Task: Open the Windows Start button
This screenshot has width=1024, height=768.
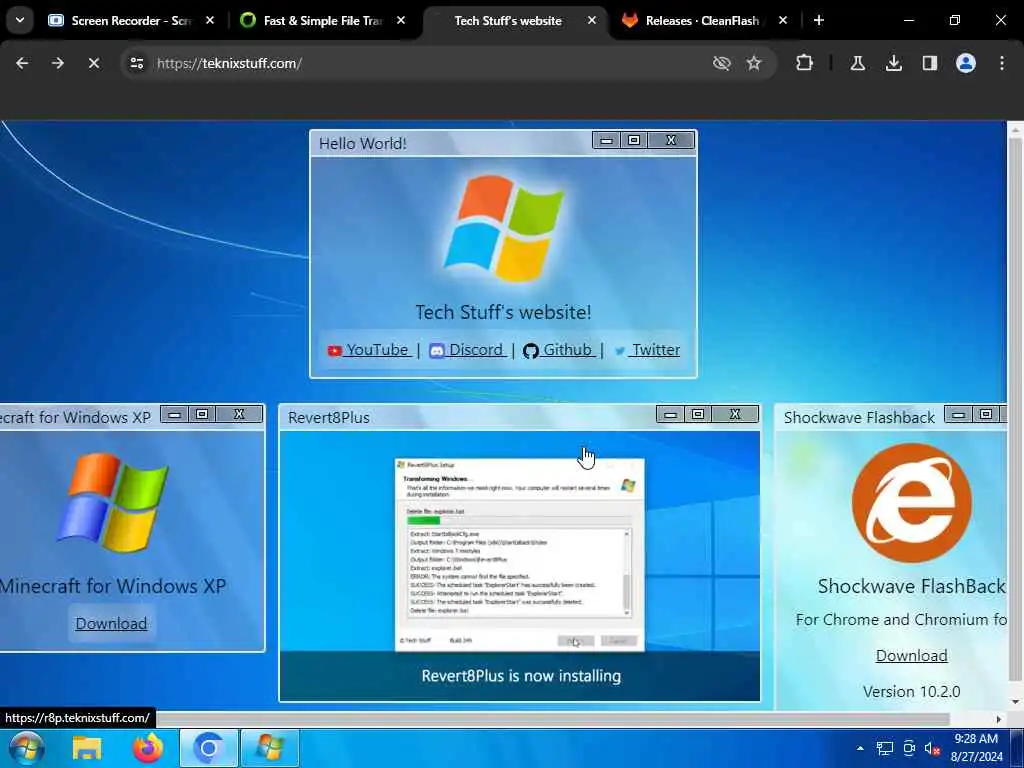Action: (26, 748)
